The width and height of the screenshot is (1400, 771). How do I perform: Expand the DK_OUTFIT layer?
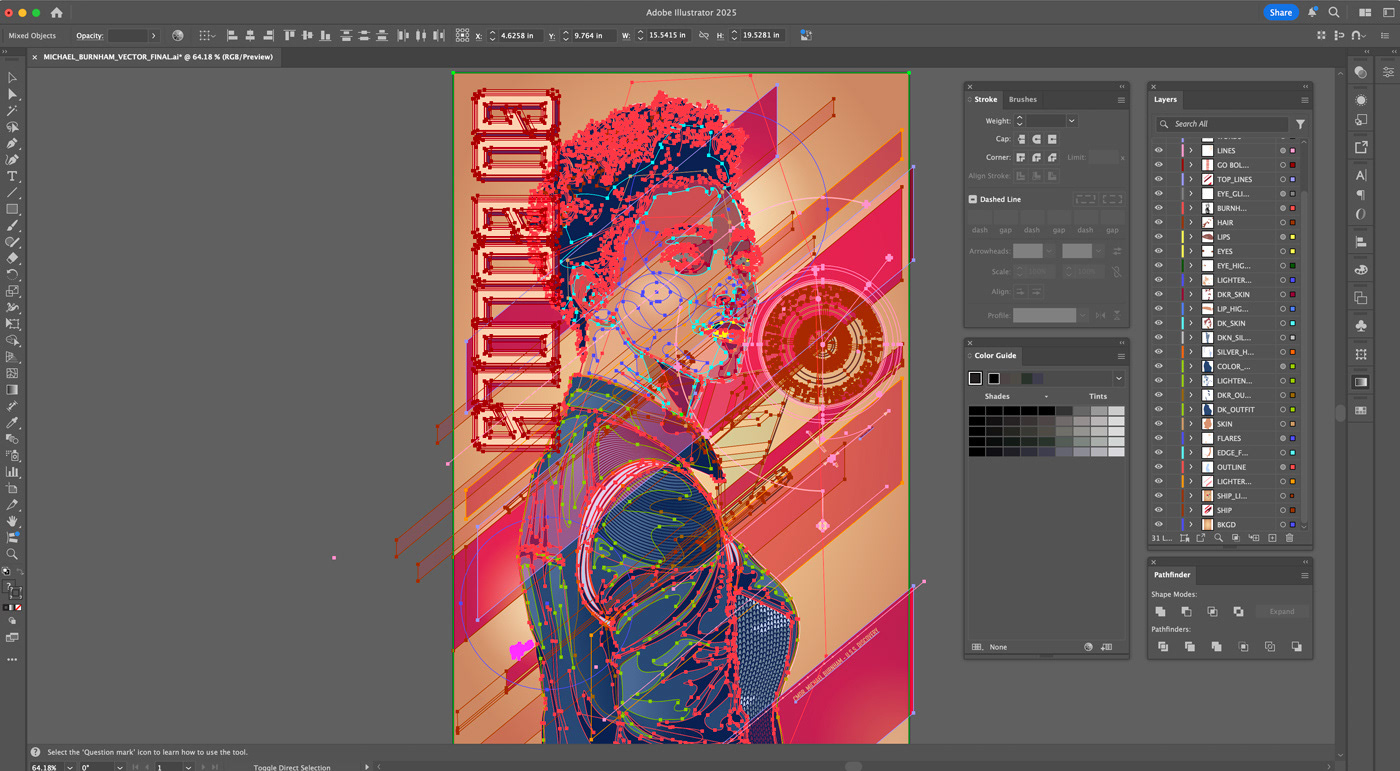[x=1191, y=409]
